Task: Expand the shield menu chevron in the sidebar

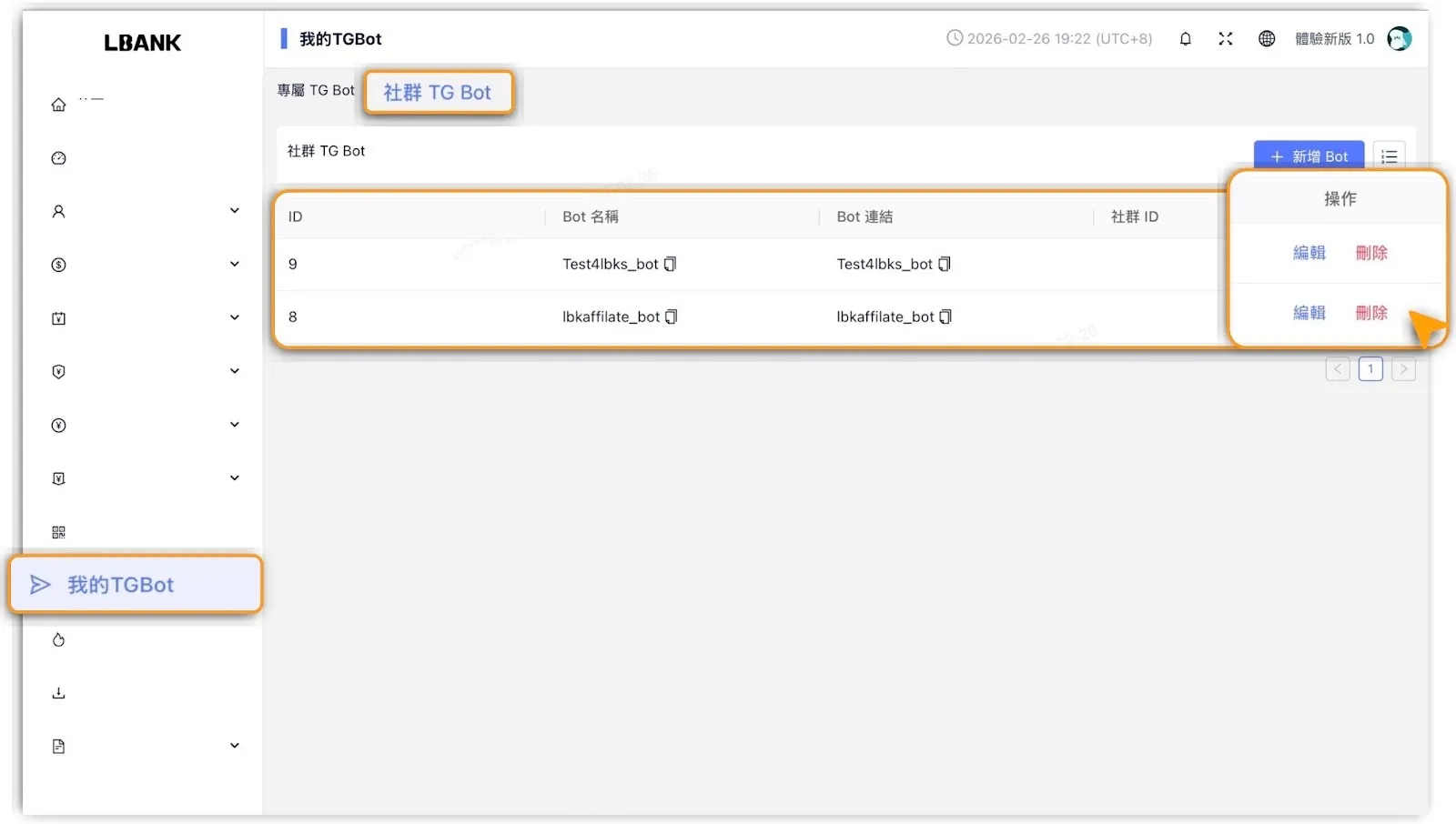Action: click(x=234, y=371)
